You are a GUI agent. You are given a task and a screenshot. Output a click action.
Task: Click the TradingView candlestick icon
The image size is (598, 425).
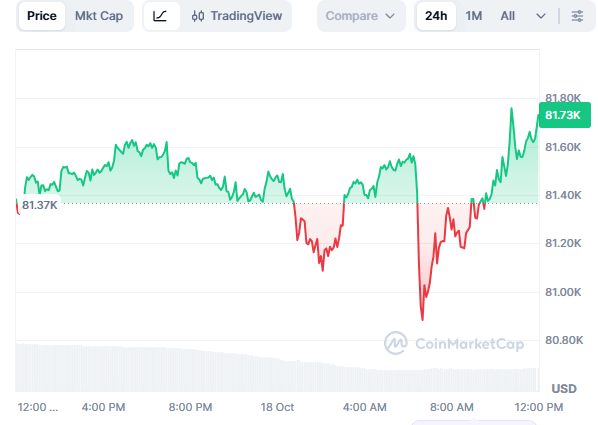[198, 16]
